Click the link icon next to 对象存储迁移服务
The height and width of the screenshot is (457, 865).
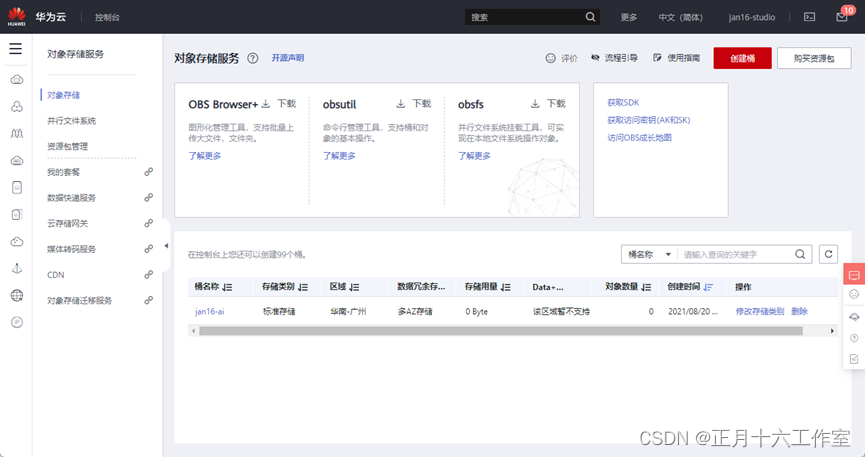(x=148, y=300)
